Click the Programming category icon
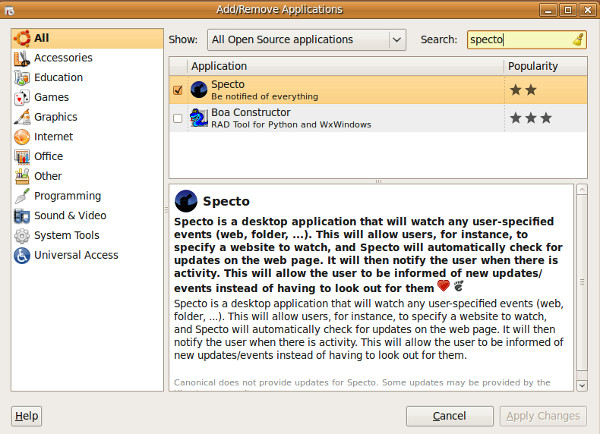 pyautogui.click(x=22, y=196)
